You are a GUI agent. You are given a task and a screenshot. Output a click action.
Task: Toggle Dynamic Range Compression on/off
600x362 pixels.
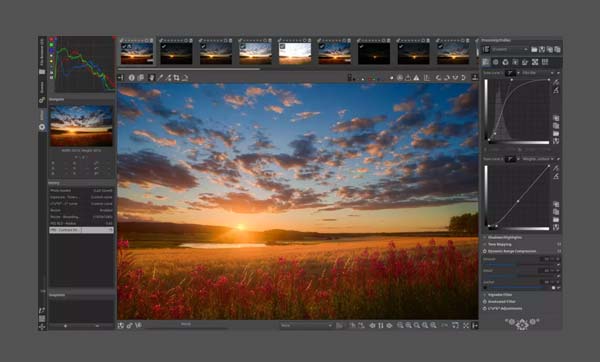485,251
